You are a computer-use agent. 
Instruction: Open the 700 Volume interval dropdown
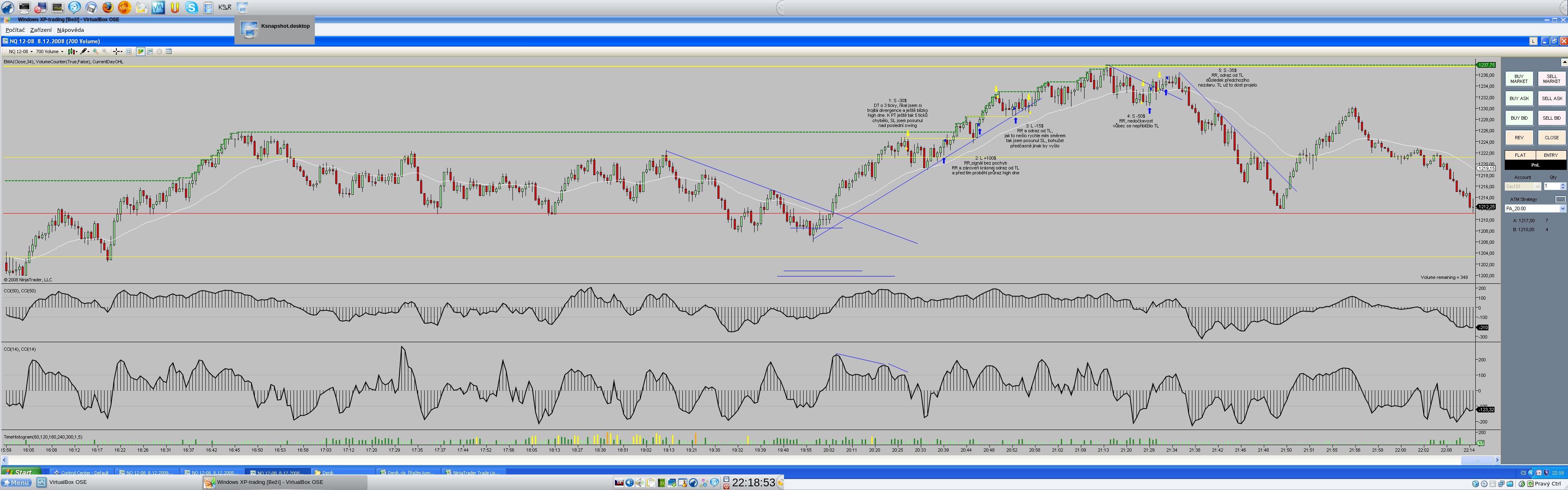(49, 52)
